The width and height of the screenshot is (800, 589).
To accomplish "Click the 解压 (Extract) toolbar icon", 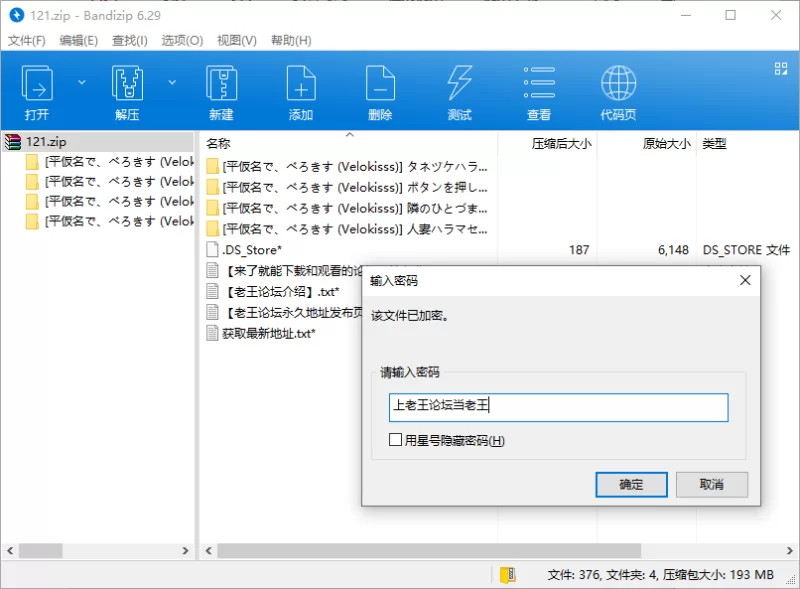I will point(127,92).
